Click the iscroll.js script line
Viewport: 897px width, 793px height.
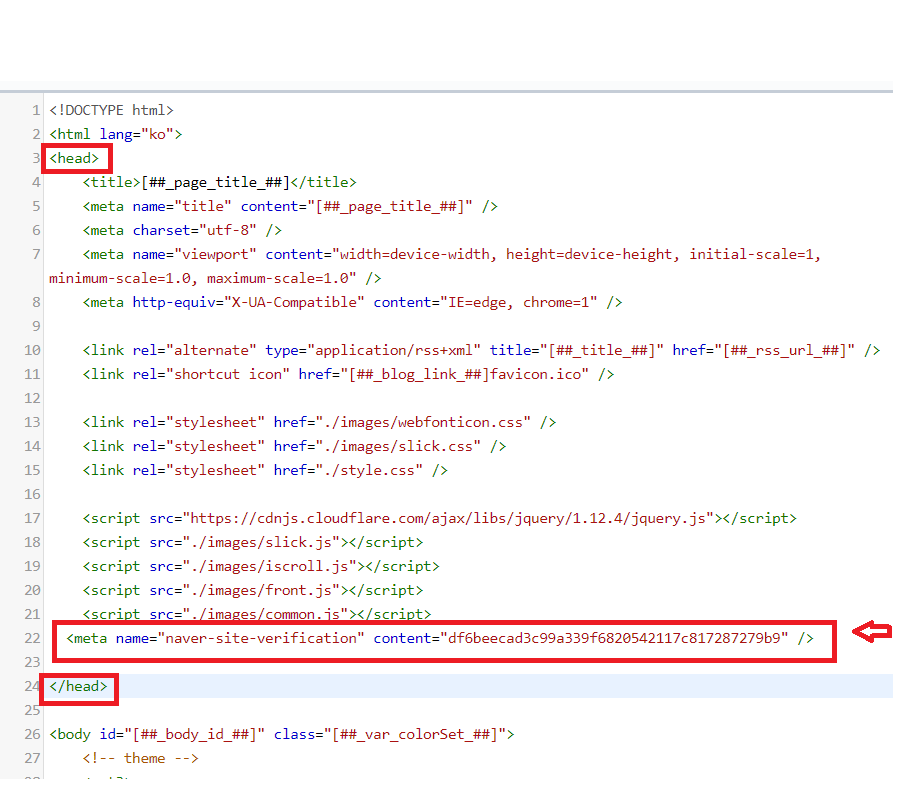(261, 566)
